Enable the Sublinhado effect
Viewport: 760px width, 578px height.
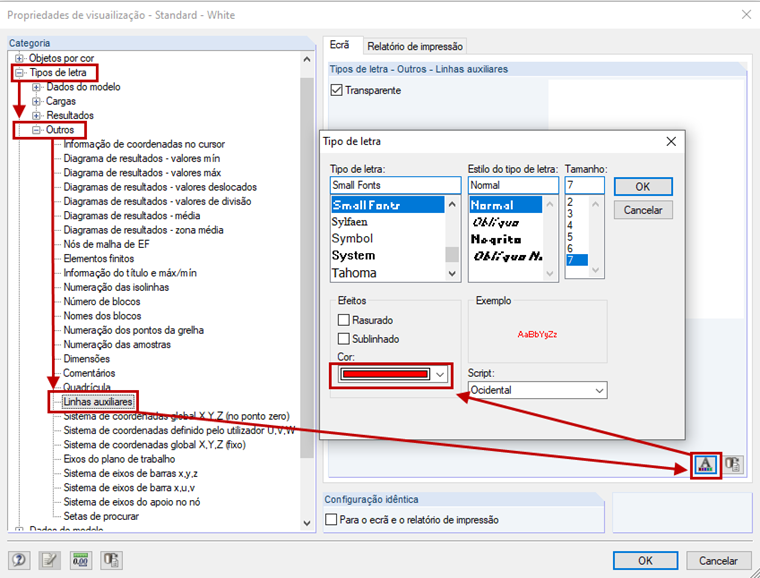click(344, 339)
